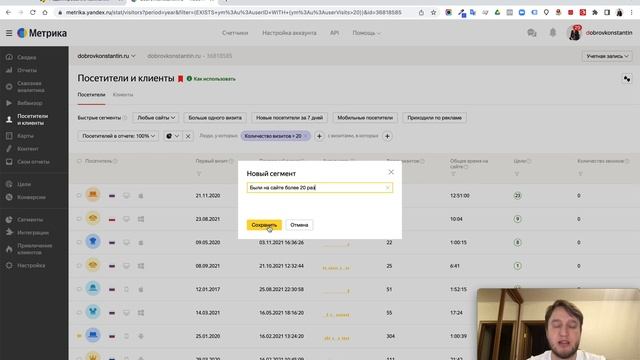Image resolution: width=640 pixels, height=360 pixels.
Task: Expand Посетителей в отчете: 100% dropdown
Action: (x=118, y=136)
